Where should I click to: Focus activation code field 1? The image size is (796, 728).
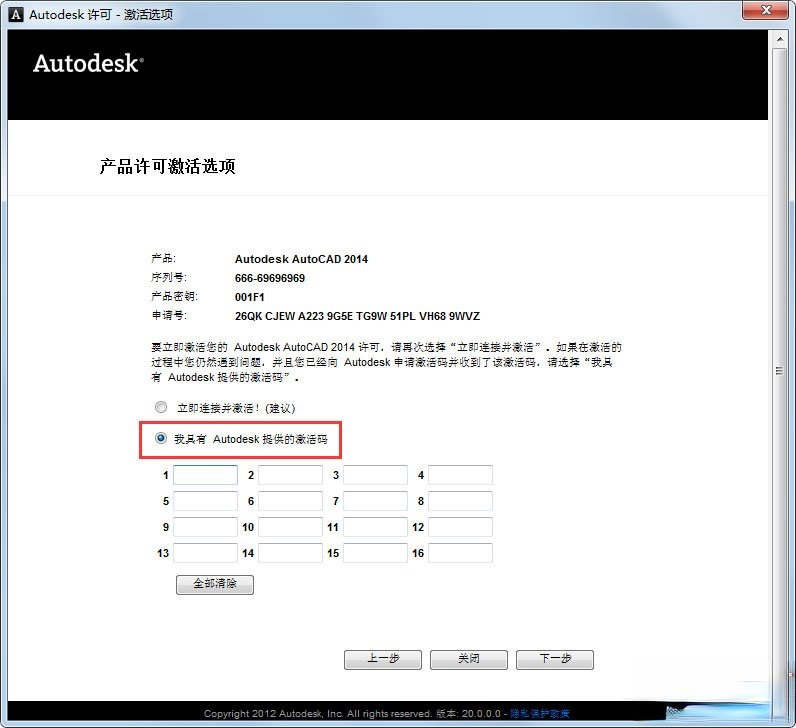pyautogui.click(x=205, y=475)
